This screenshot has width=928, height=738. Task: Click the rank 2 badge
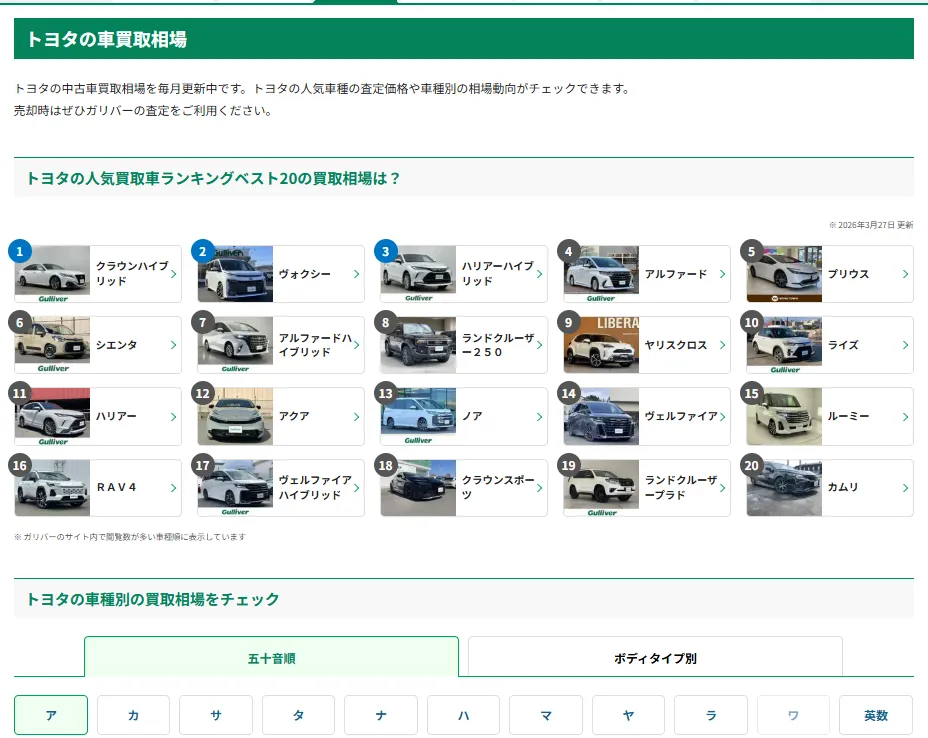(x=202, y=252)
